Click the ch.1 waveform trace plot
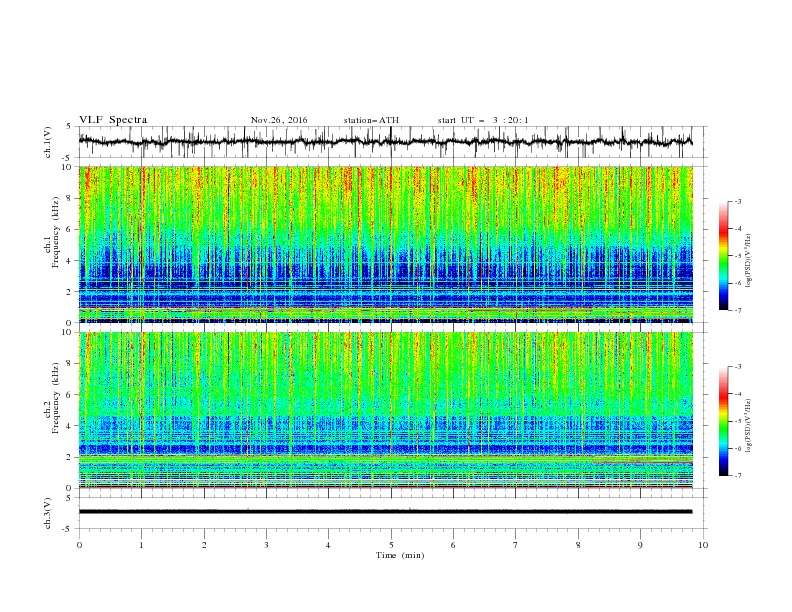This screenshot has width=792, height=612. pos(385,142)
